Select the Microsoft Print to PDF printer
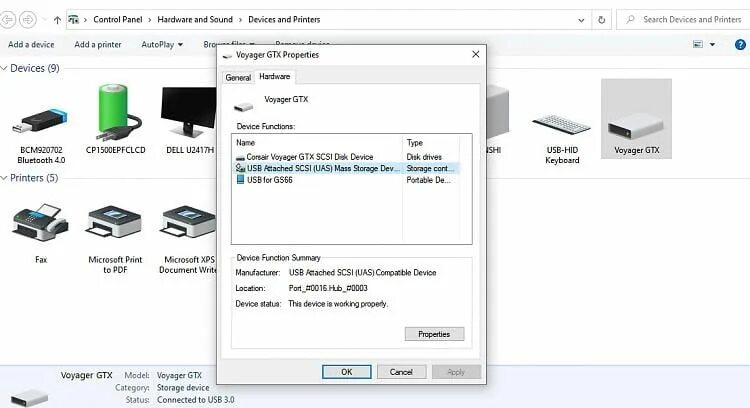The height and width of the screenshot is (408, 750). point(115,223)
